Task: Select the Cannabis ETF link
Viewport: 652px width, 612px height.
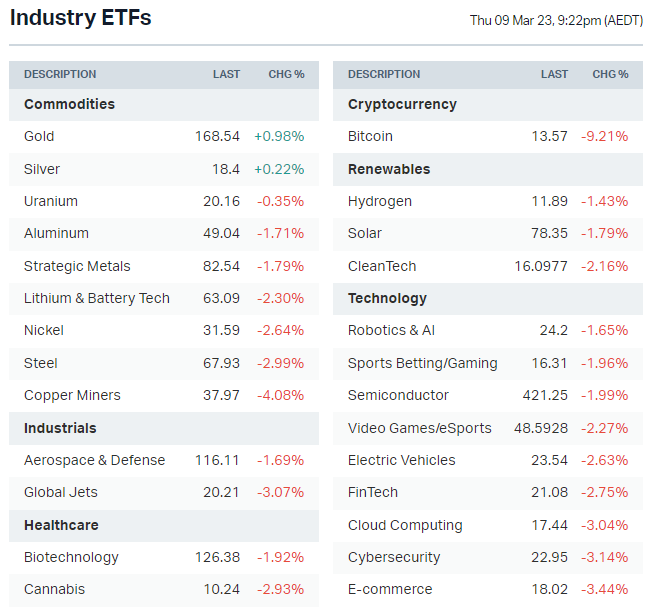Action: [x=54, y=589]
